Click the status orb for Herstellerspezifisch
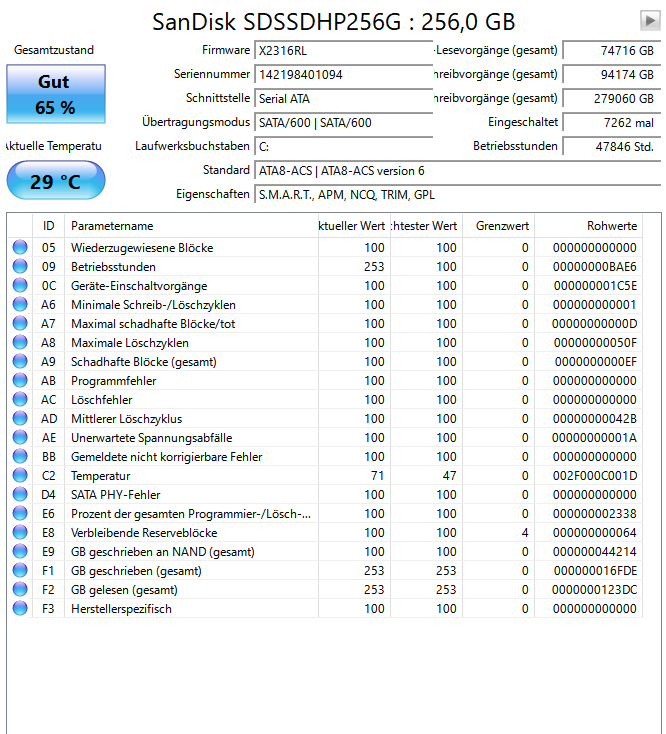 point(20,608)
